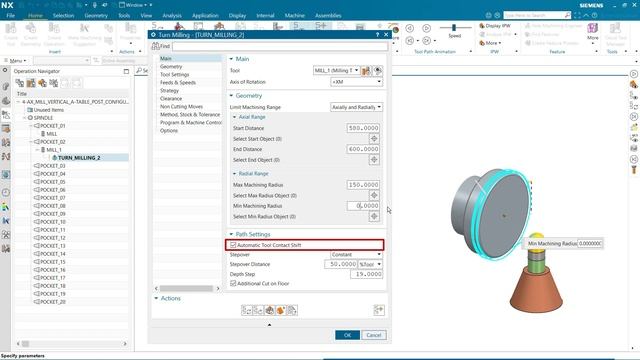Pick Select End Object point icon
Screen dimensions: 640x360
pos(374,160)
